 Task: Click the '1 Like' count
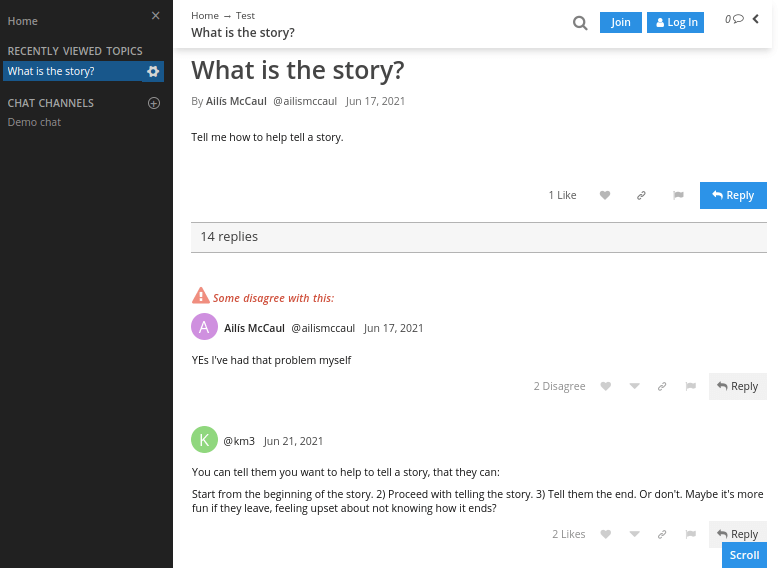point(563,195)
